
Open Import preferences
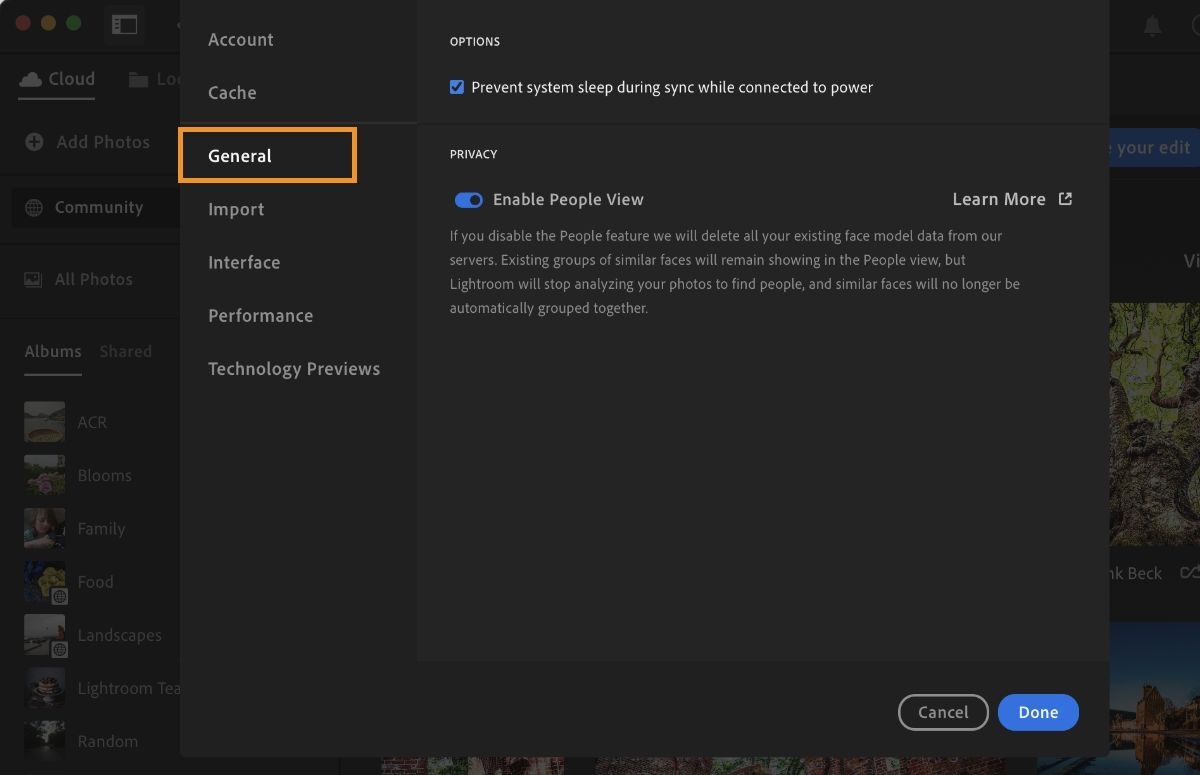(236, 209)
